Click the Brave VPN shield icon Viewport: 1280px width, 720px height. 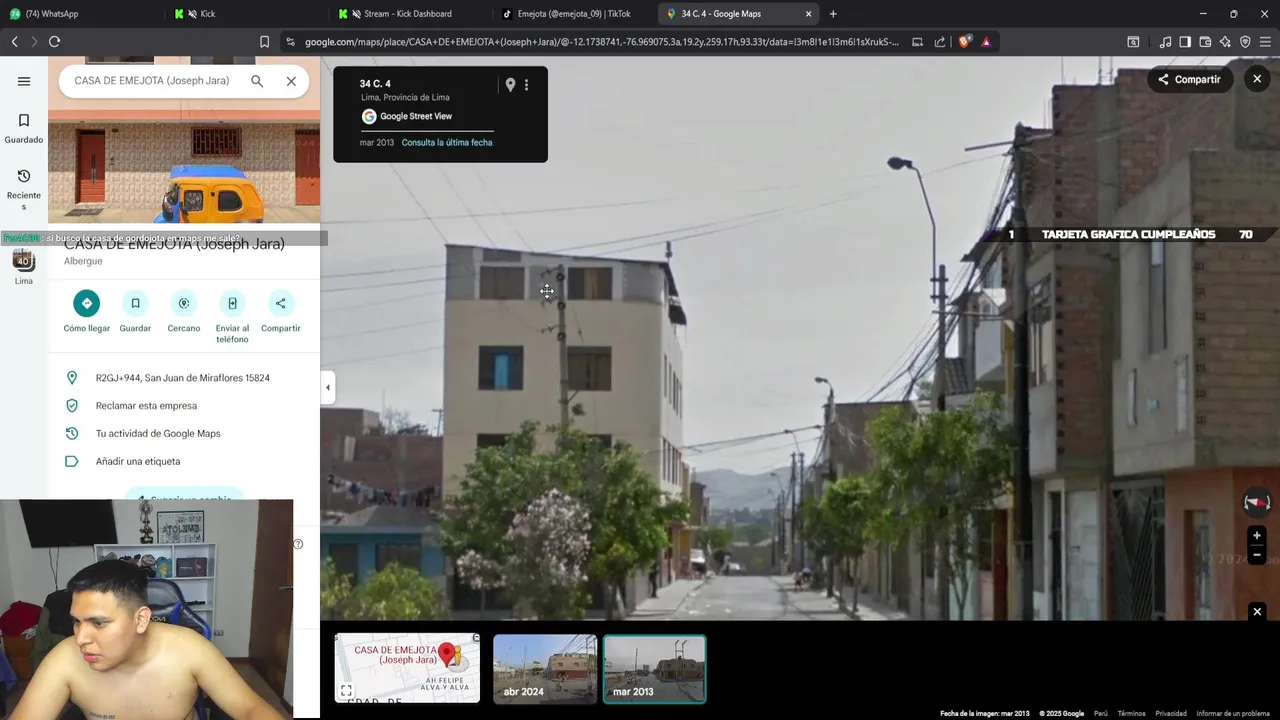pyautogui.click(x=1245, y=42)
